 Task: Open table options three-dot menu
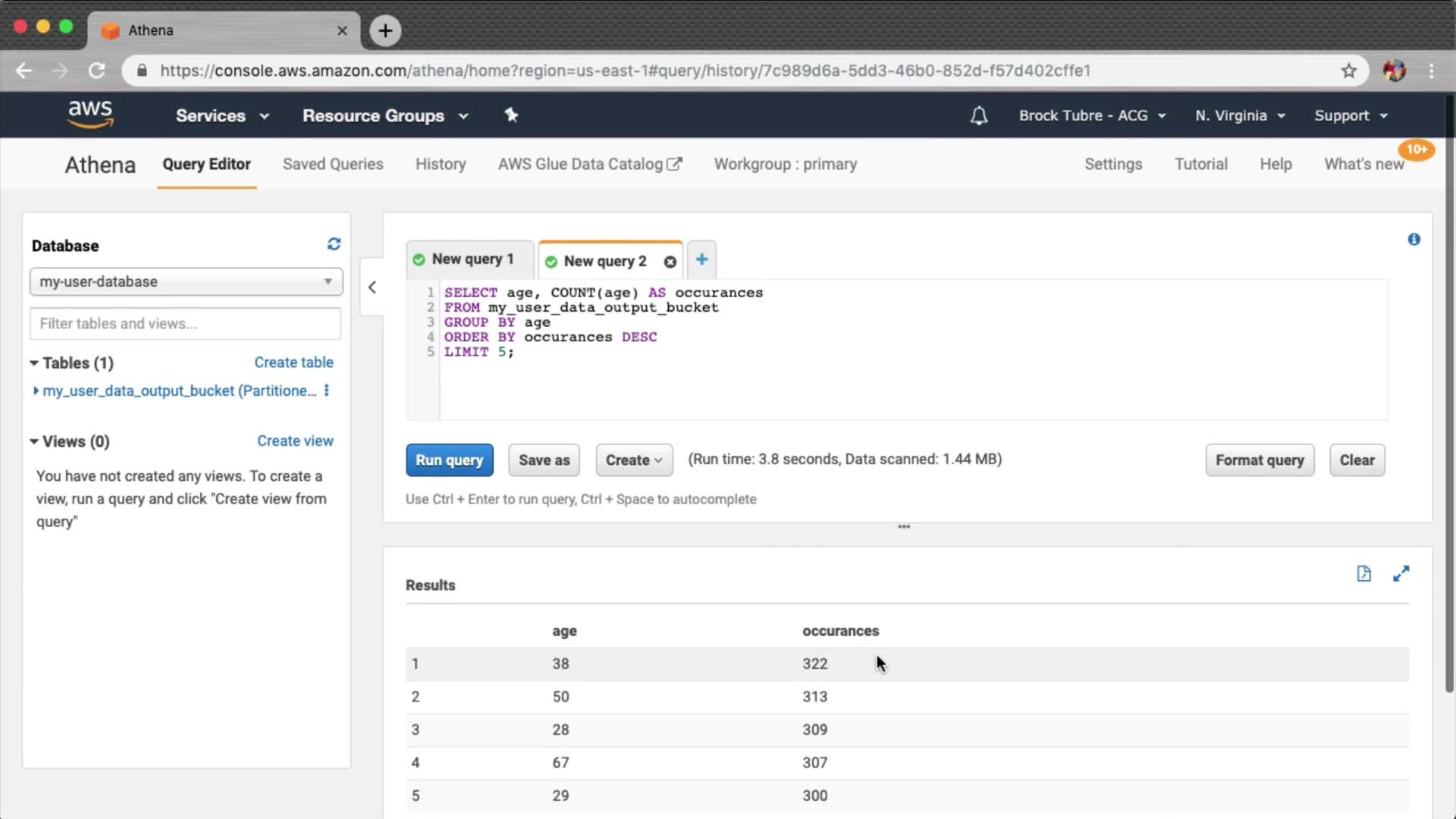(327, 391)
